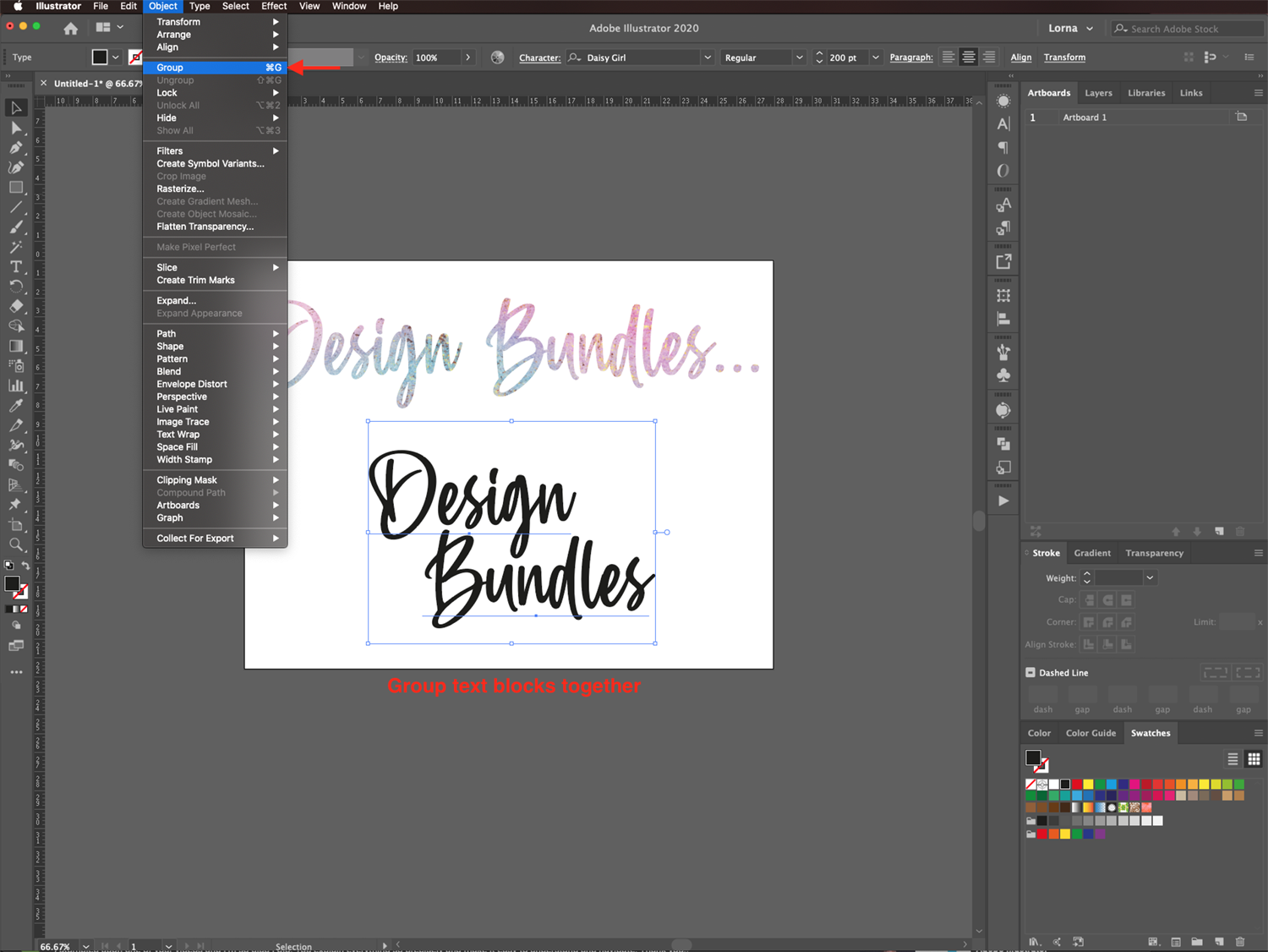
Task: Toggle the fill and stroke default colors icon
Action: tap(9, 566)
